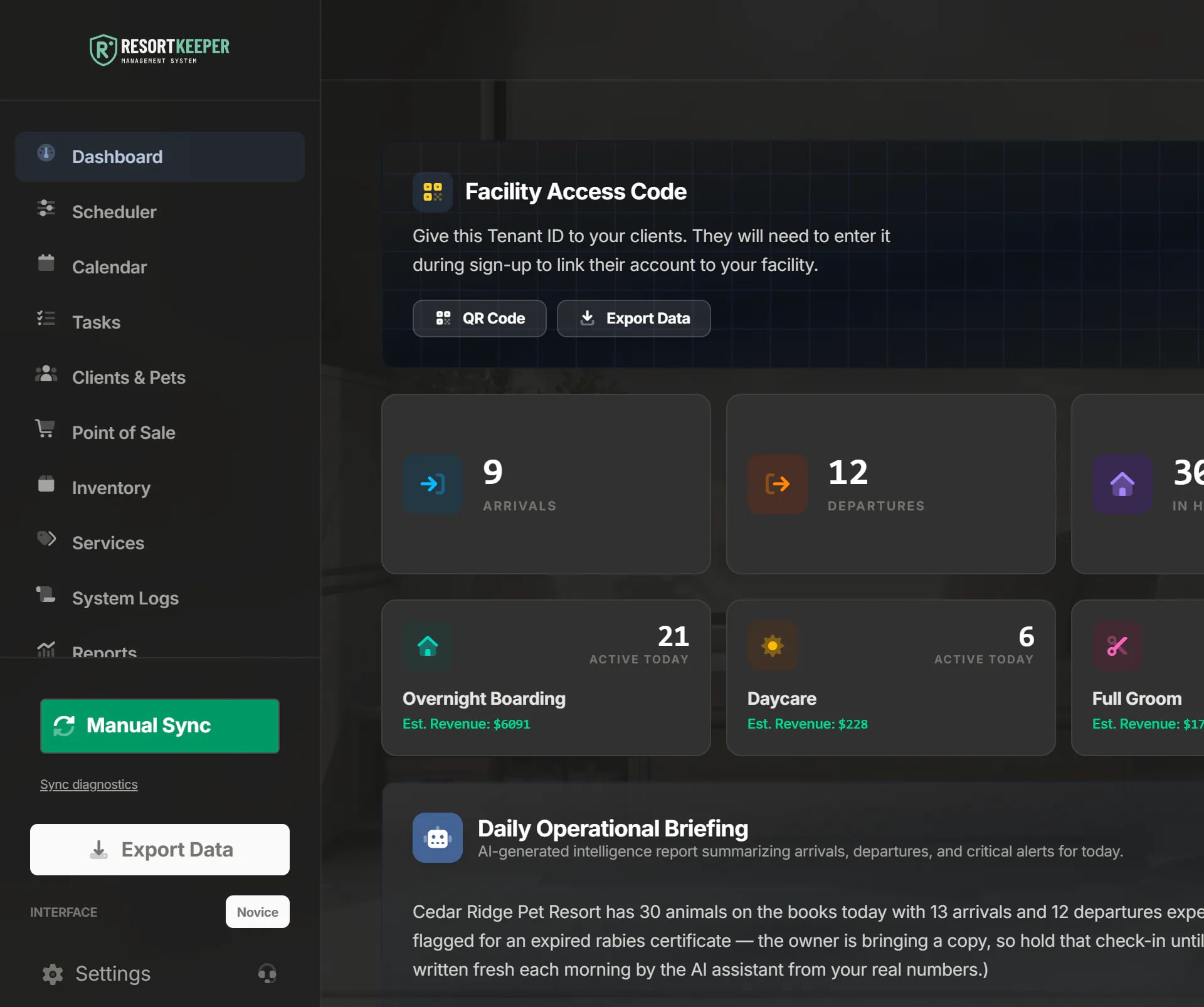The width and height of the screenshot is (1204, 1007).
Task: Click the pink Full Groom scissors icon
Action: pos(1117,646)
